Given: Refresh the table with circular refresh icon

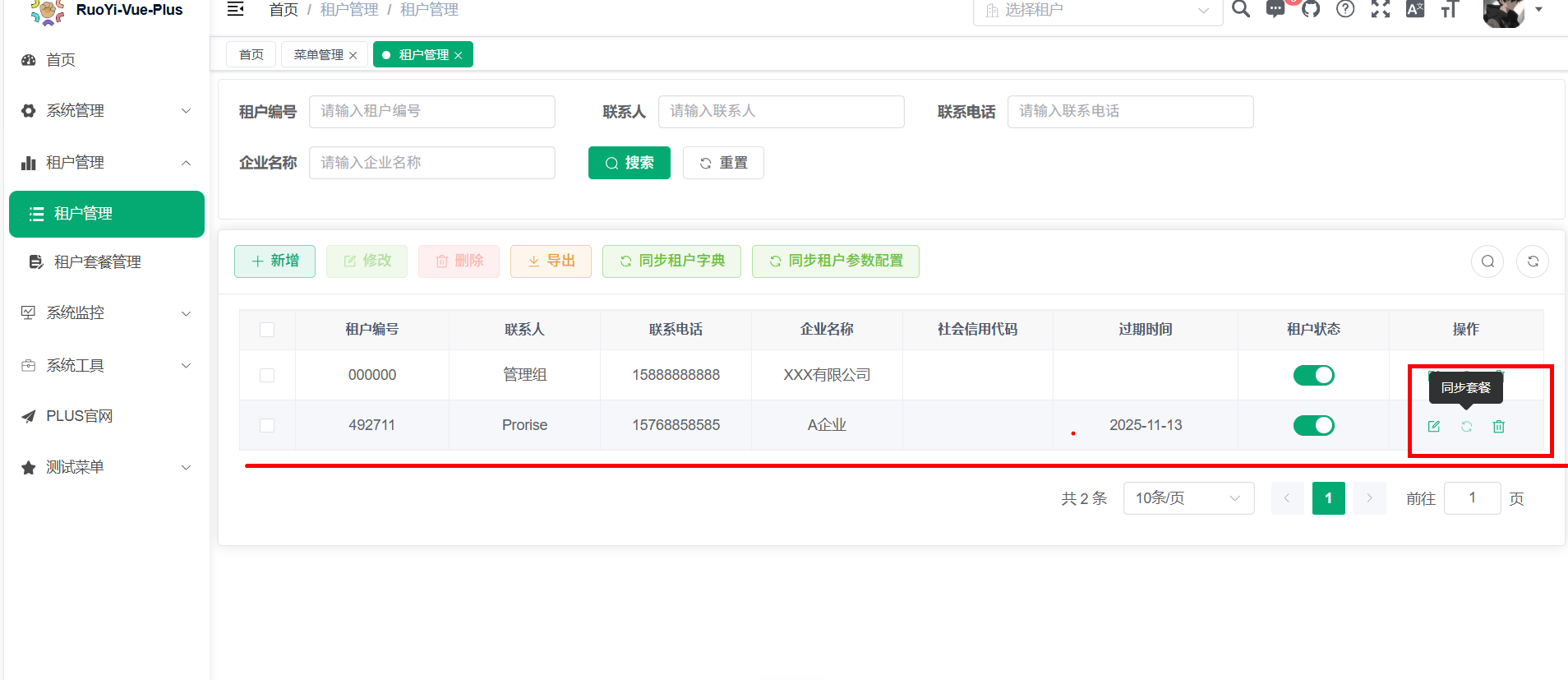Looking at the screenshot, I should [x=1533, y=261].
